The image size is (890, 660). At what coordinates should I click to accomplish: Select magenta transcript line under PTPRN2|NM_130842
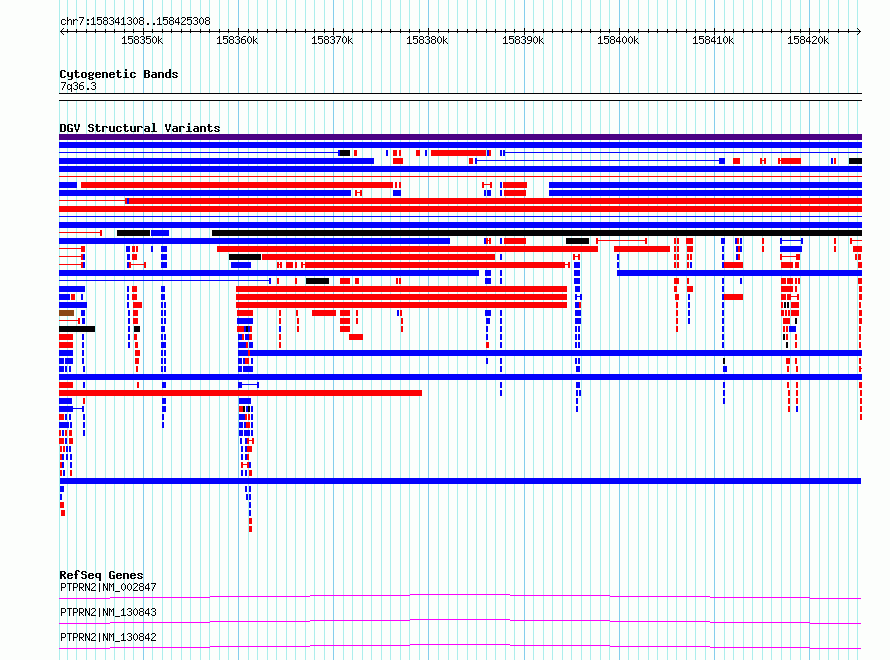pyautogui.click(x=460, y=646)
